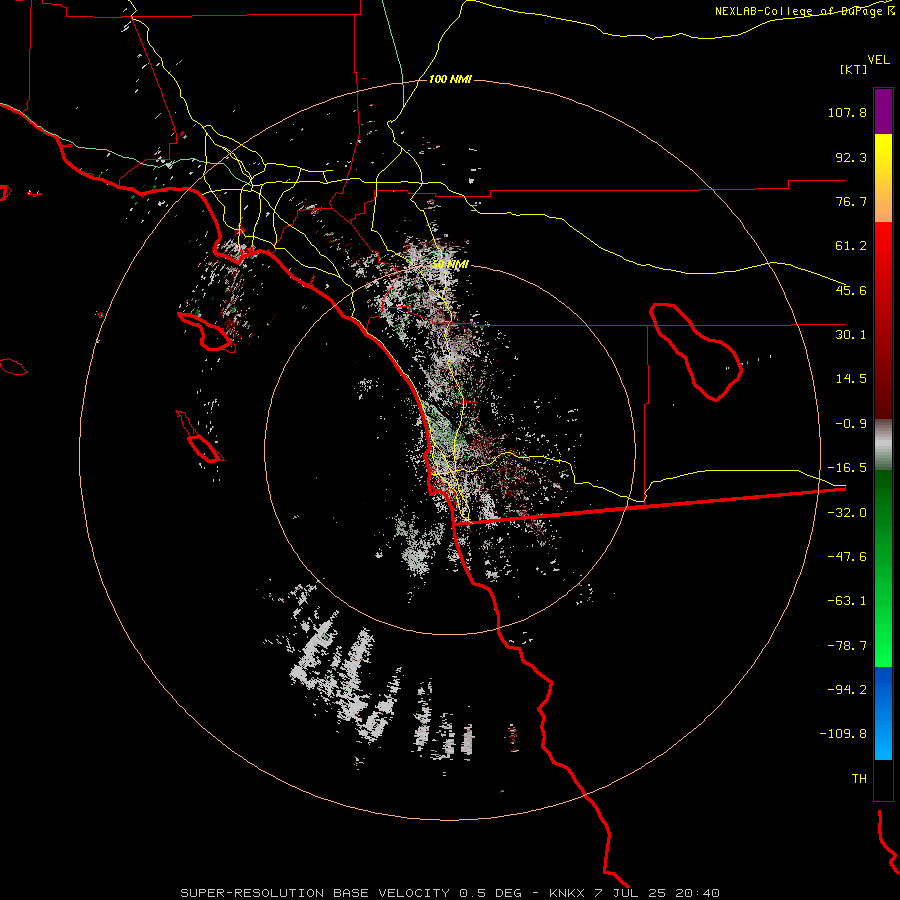900x900 pixels.
Task: Click the 100 NMI range ring label
Action: coord(450,79)
